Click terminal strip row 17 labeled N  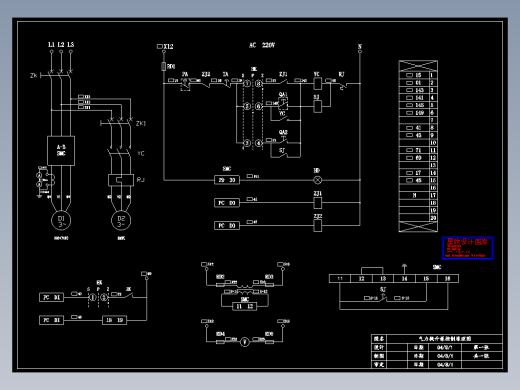pyautogui.click(x=418, y=195)
